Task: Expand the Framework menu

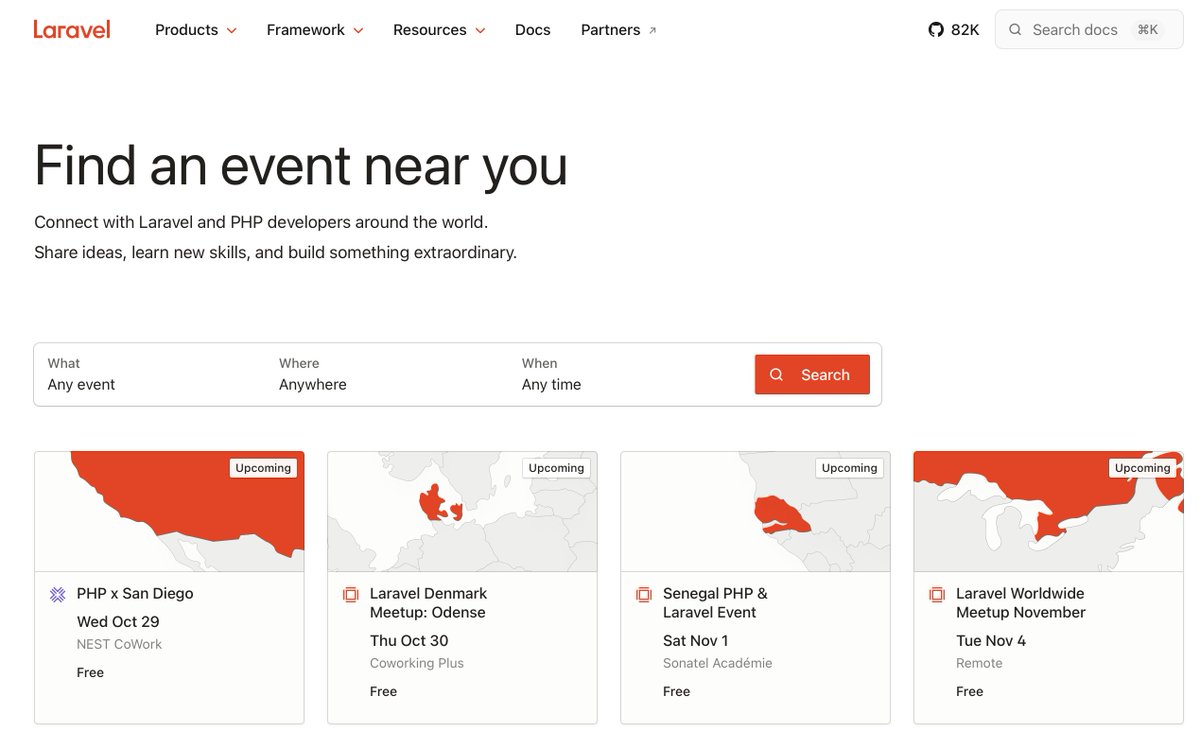Action: pos(315,30)
